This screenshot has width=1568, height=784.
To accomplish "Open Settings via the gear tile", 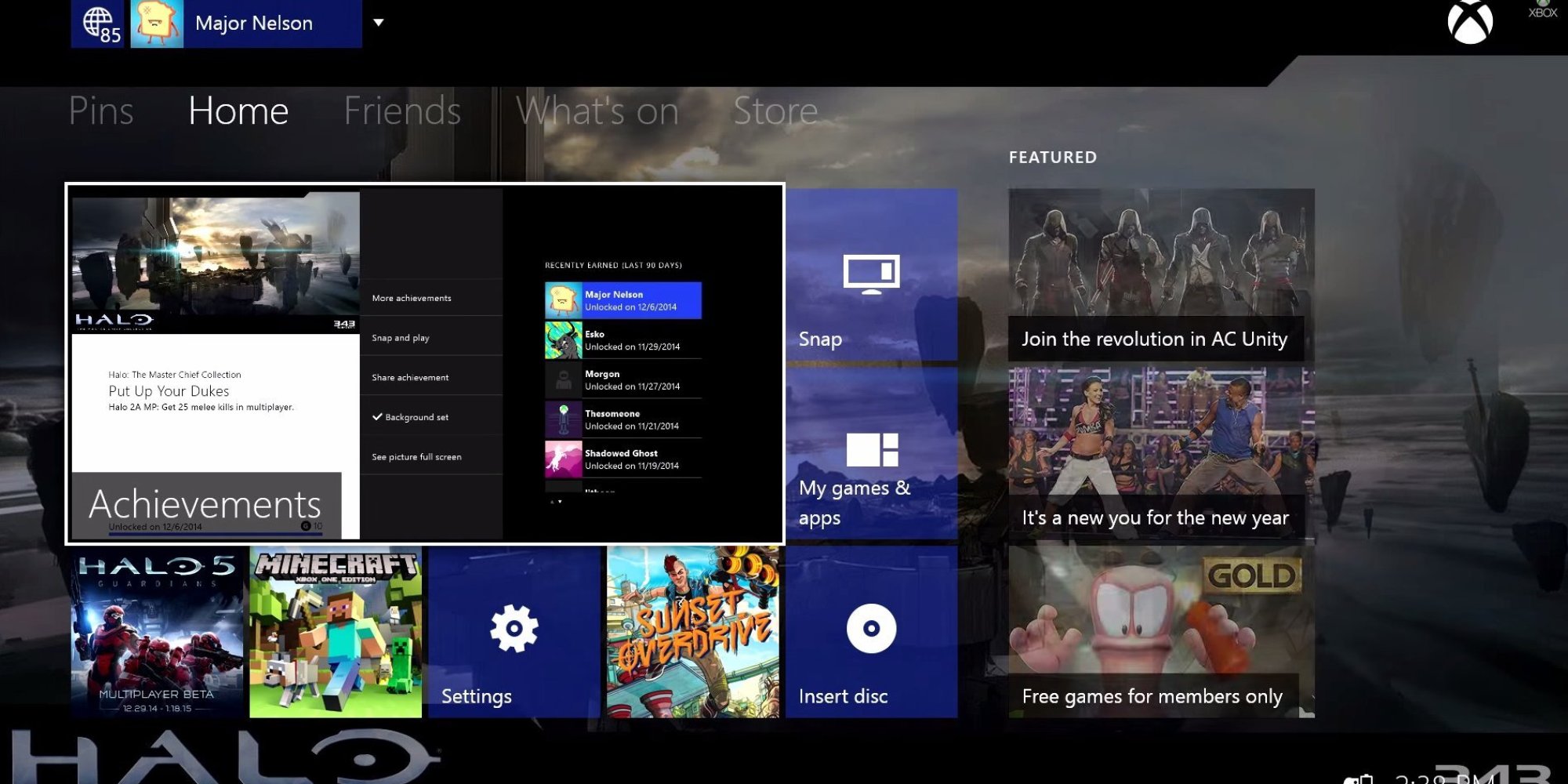I will coord(515,627).
